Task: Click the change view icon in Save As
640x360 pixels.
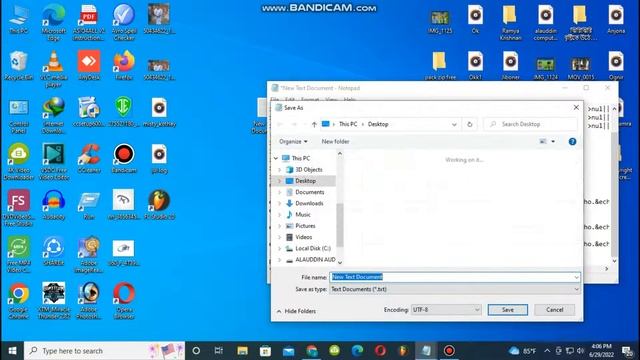Action: [543, 142]
